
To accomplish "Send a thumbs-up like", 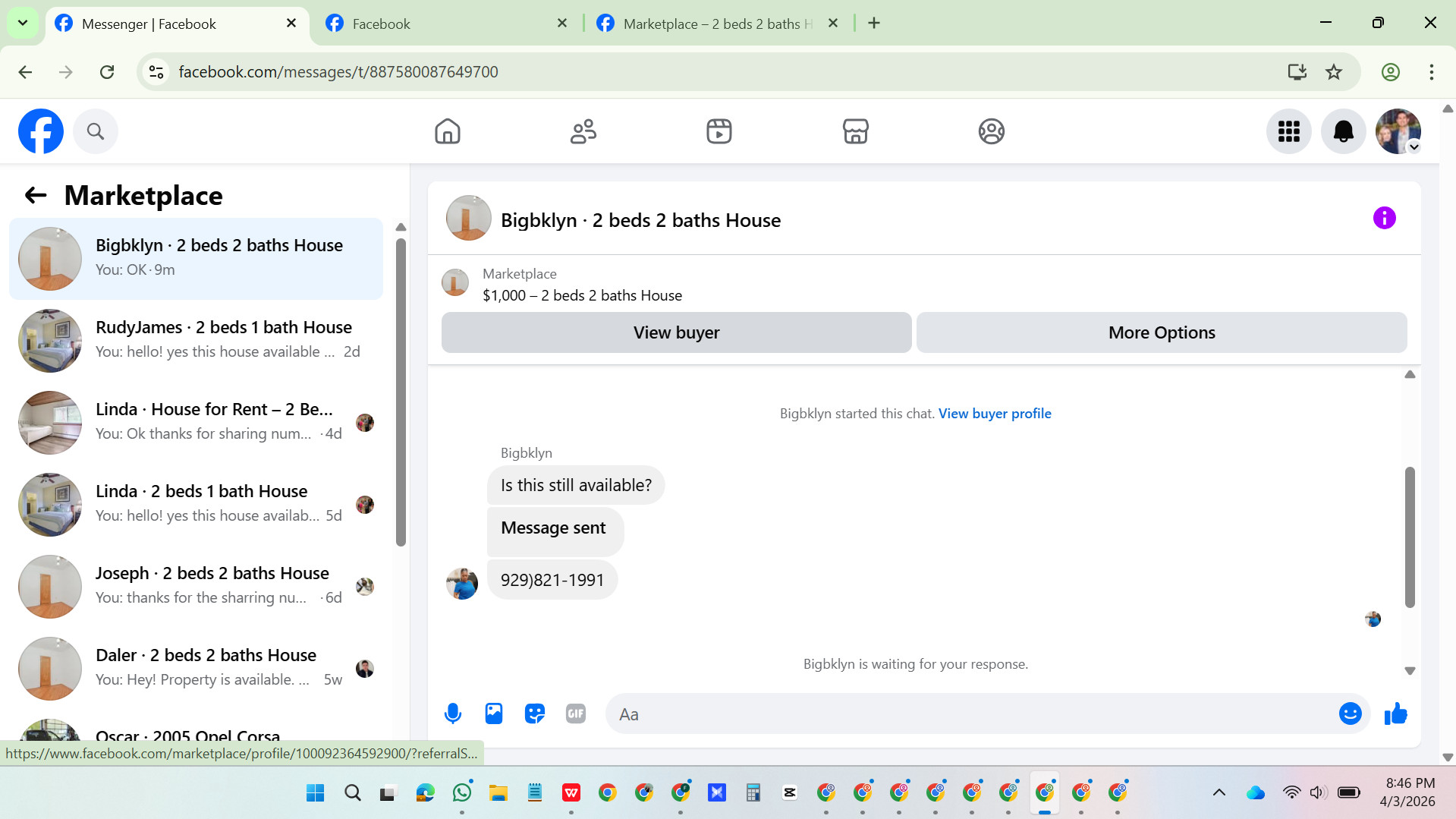I will [1396, 713].
